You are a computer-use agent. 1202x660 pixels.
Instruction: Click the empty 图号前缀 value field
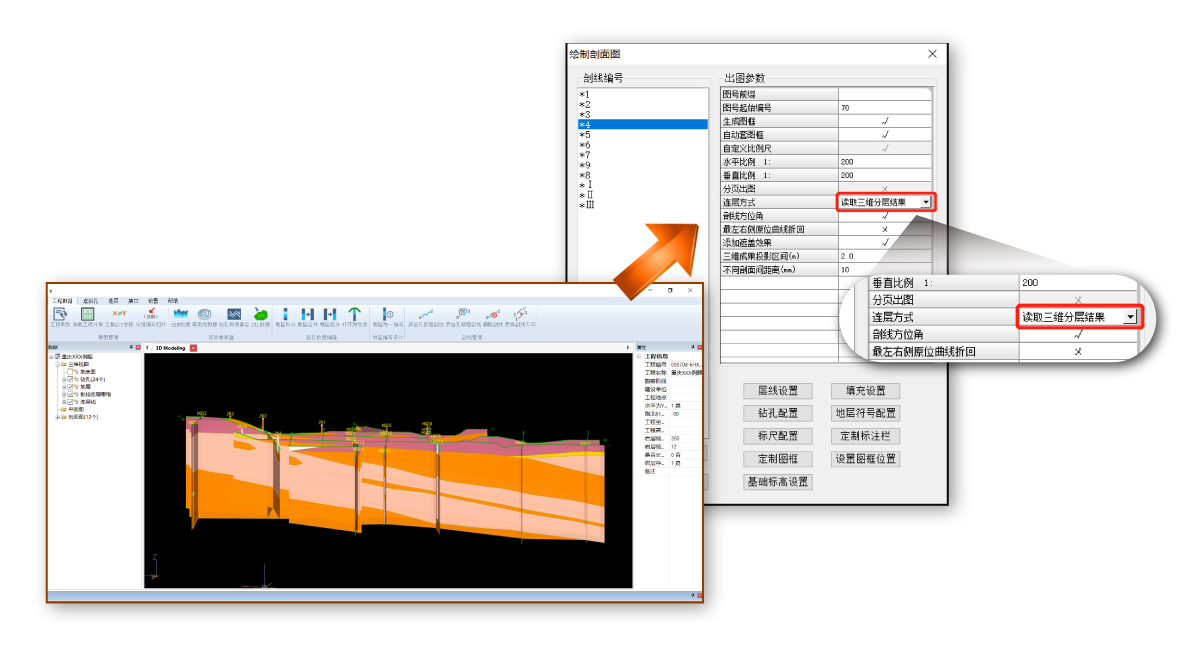[884, 94]
